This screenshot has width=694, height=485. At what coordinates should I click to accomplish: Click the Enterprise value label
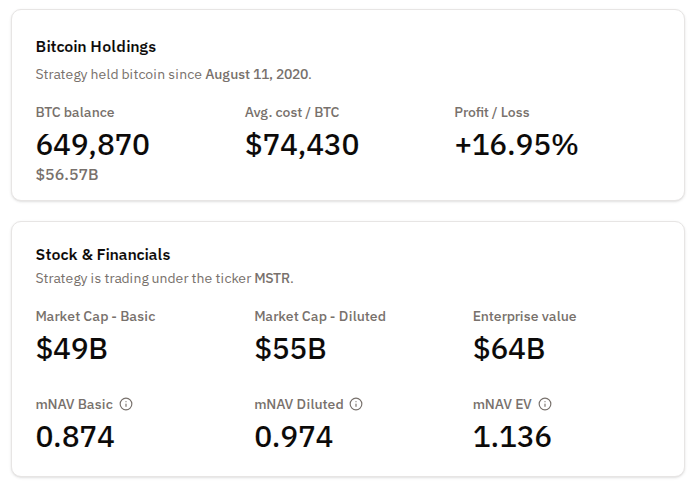[x=524, y=316]
